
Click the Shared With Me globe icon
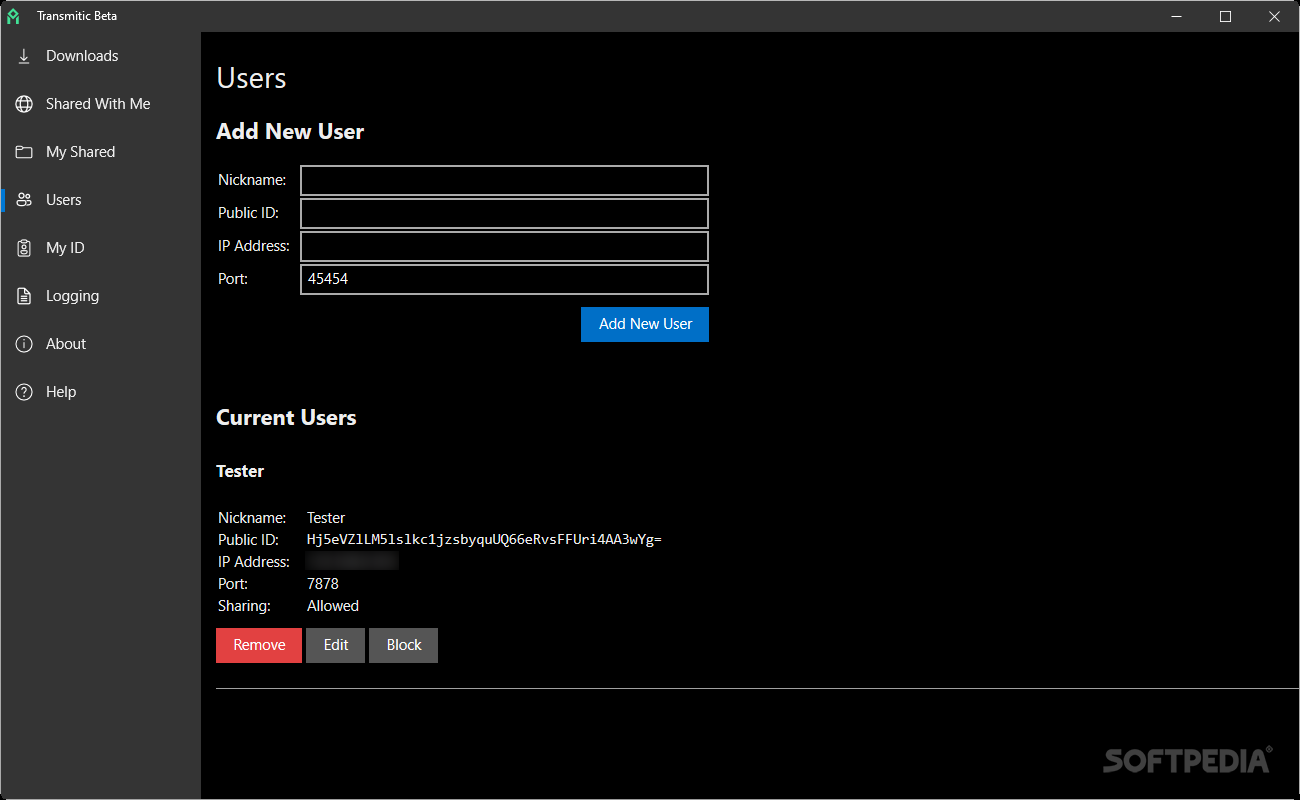point(24,104)
